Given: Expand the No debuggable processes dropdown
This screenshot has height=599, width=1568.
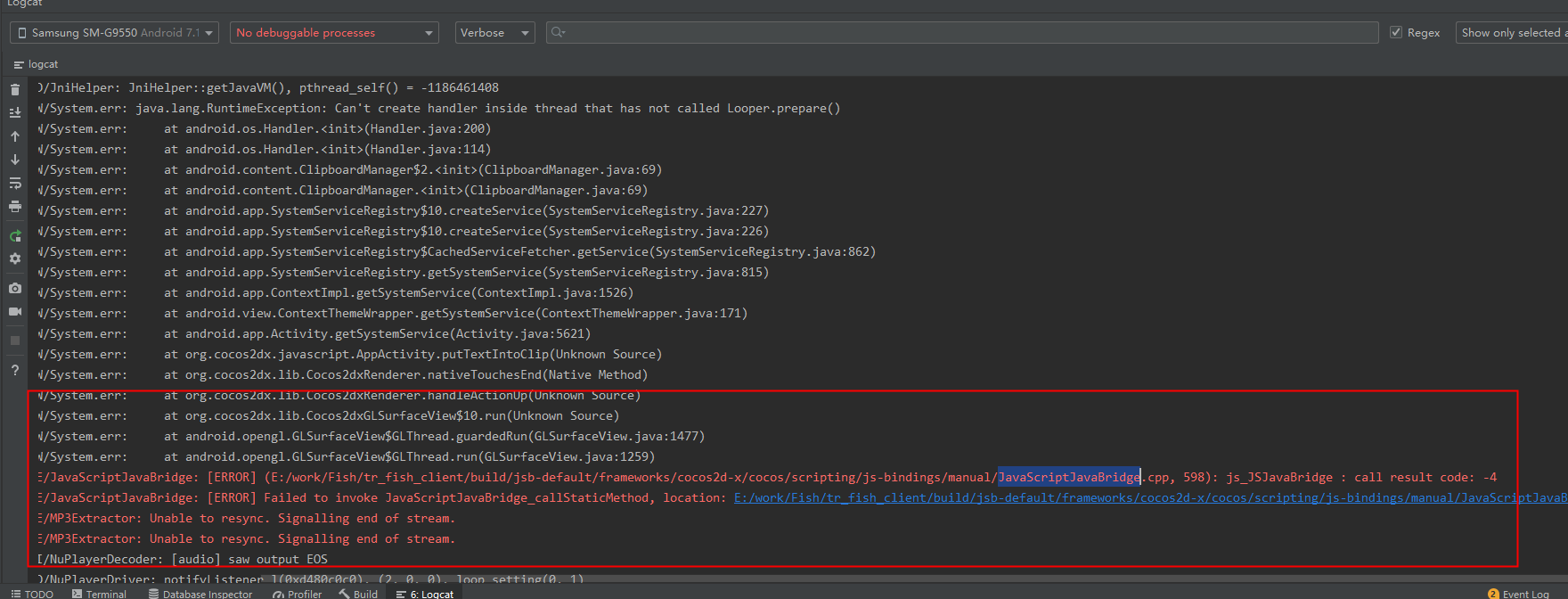Looking at the screenshot, I should 334,33.
